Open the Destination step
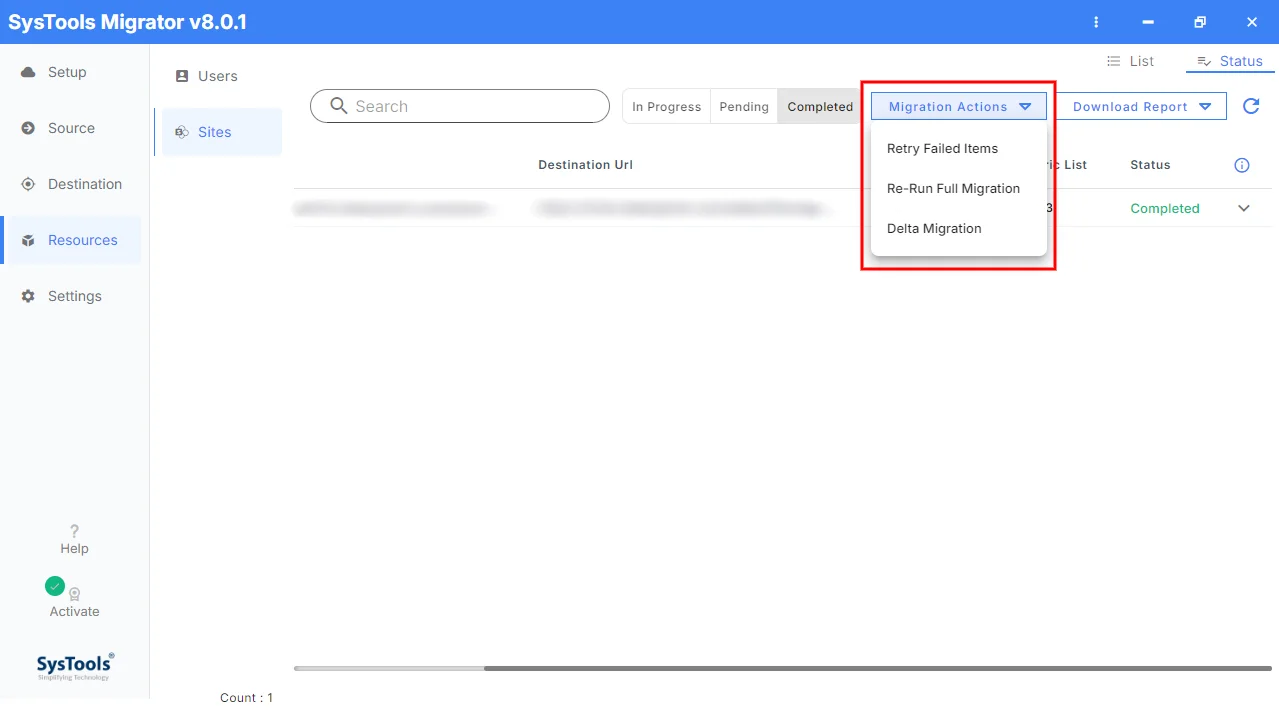 85,184
